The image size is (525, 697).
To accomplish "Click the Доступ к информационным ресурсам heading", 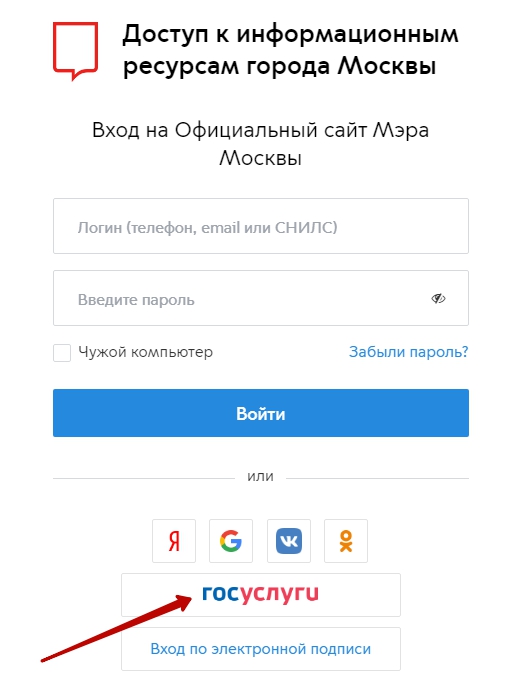I will (x=290, y=50).
